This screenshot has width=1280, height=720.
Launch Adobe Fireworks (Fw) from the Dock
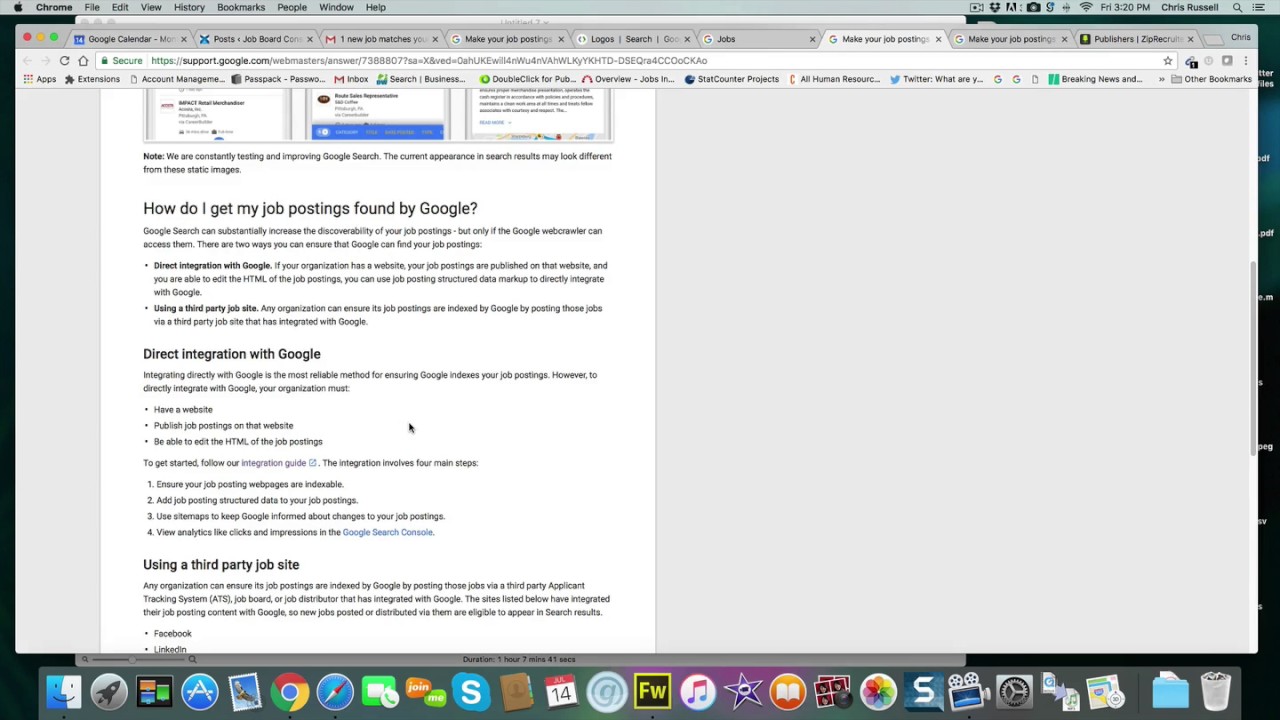tap(652, 692)
